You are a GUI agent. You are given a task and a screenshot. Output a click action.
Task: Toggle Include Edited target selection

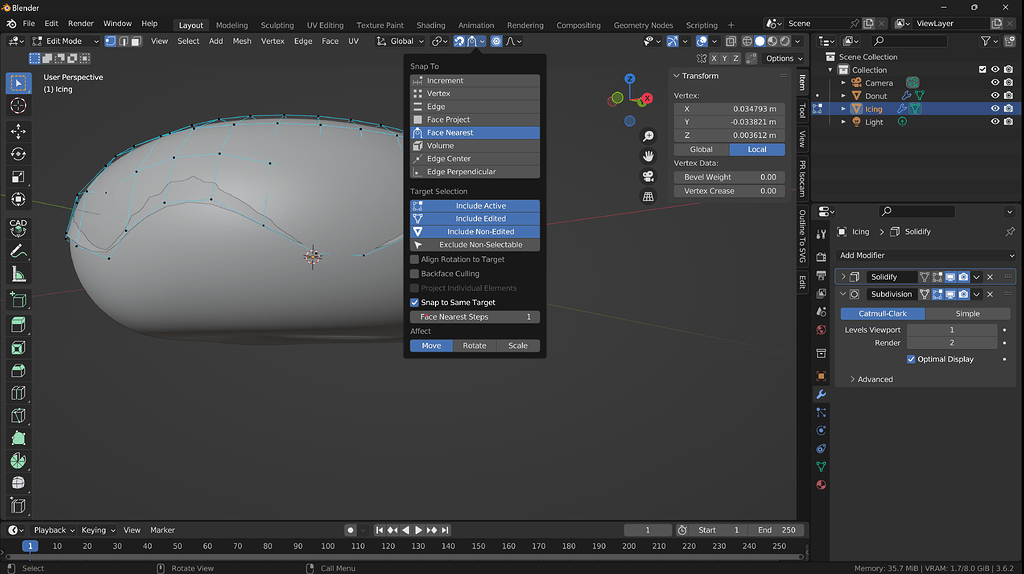475,219
